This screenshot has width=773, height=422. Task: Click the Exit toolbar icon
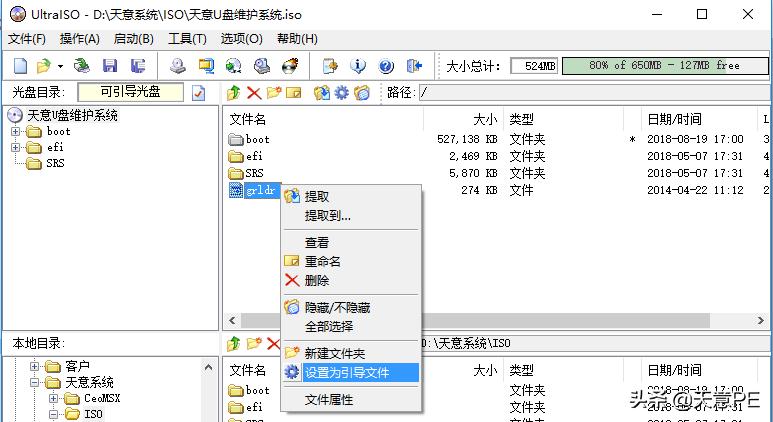[414, 65]
